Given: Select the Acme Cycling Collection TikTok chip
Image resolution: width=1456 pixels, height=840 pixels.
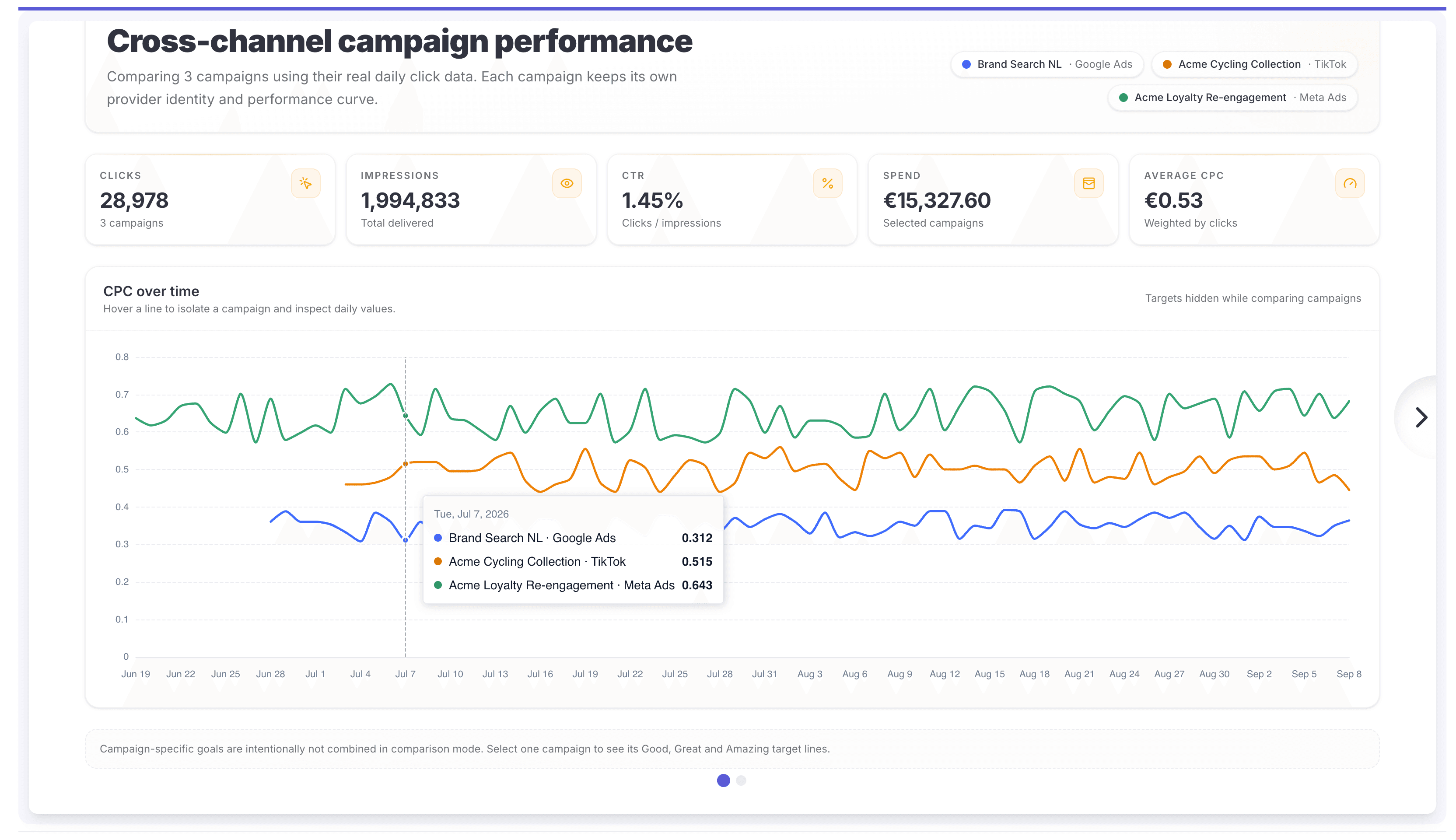Looking at the screenshot, I should click(x=1254, y=64).
